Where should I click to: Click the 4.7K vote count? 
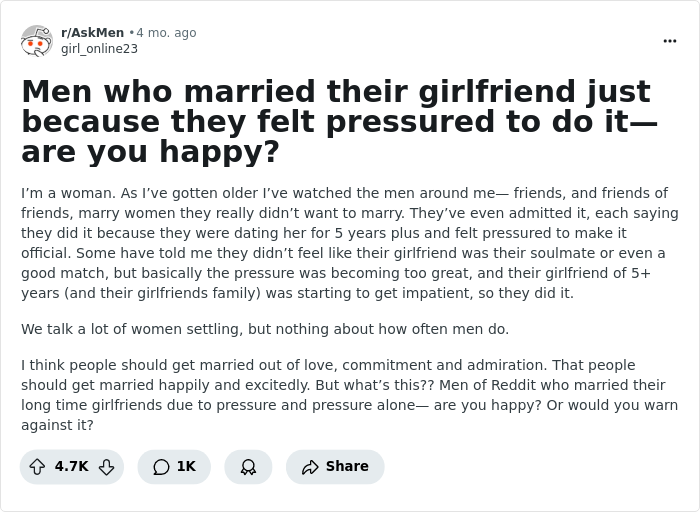click(x=72, y=467)
